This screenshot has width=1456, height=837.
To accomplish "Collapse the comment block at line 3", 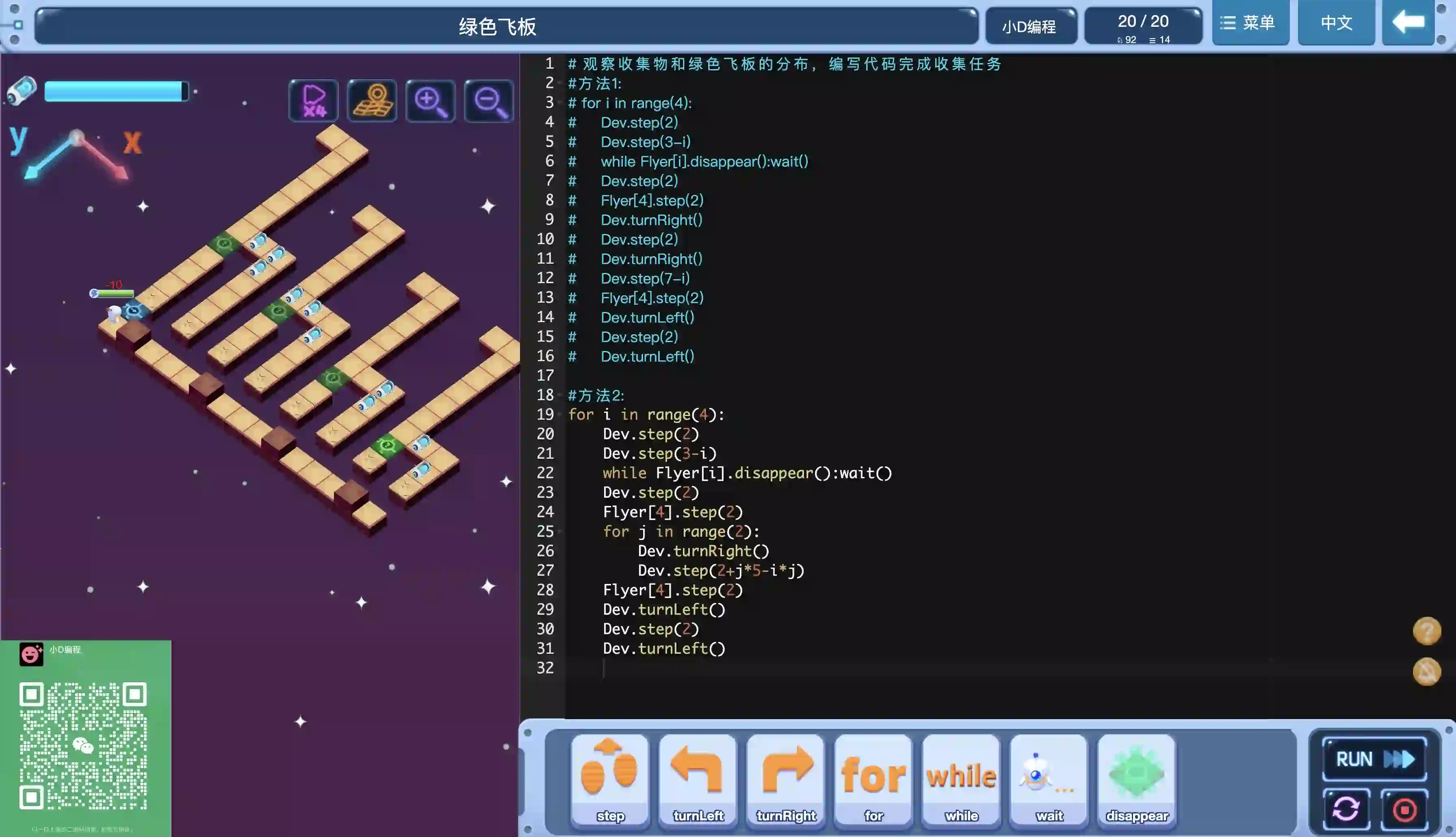I will [x=560, y=103].
